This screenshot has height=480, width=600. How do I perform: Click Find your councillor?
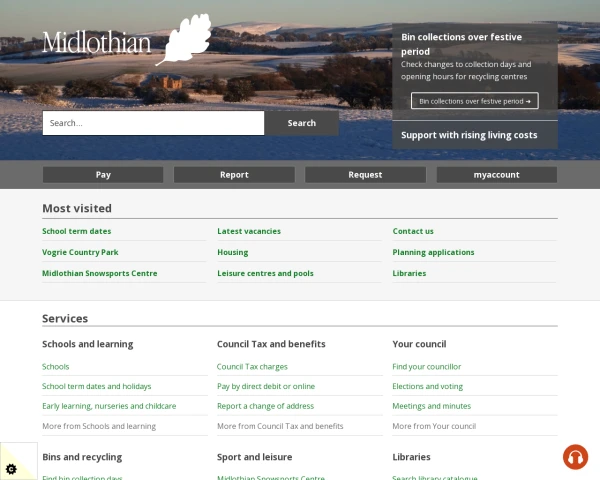click(x=427, y=367)
